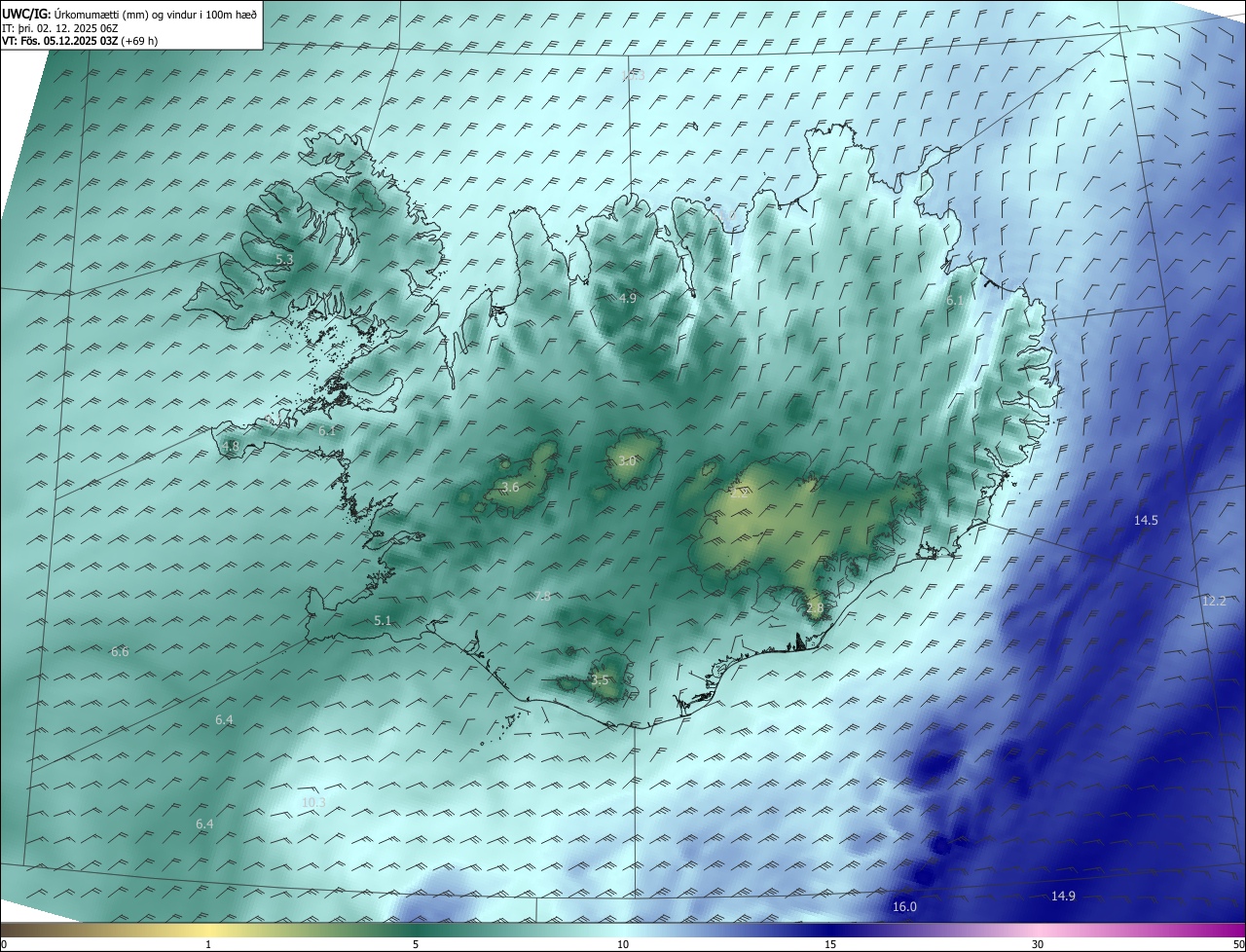
Task: Click the colour scale tick label 15
Action: tap(830, 944)
